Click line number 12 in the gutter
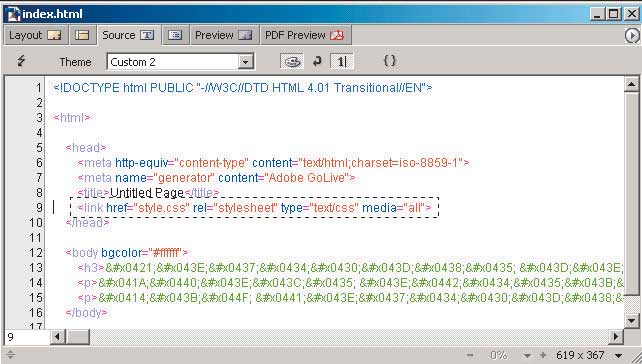The height and width of the screenshot is (364, 642). [36, 253]
